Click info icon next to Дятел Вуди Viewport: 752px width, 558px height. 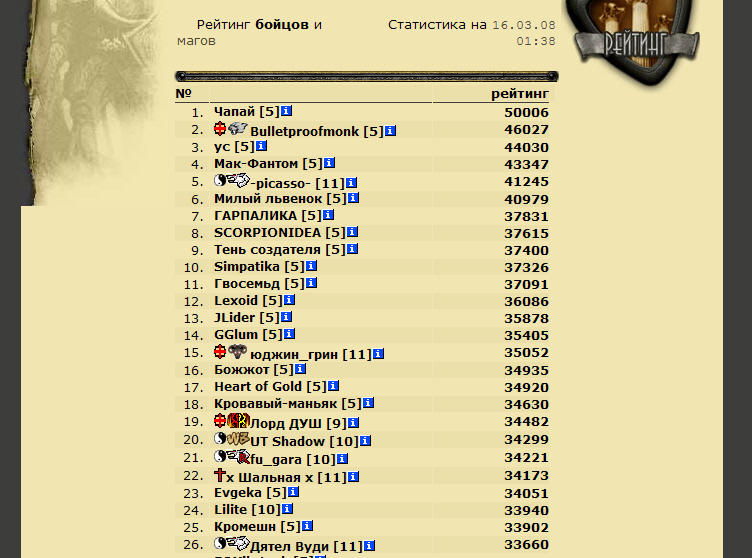pos(369,546)
